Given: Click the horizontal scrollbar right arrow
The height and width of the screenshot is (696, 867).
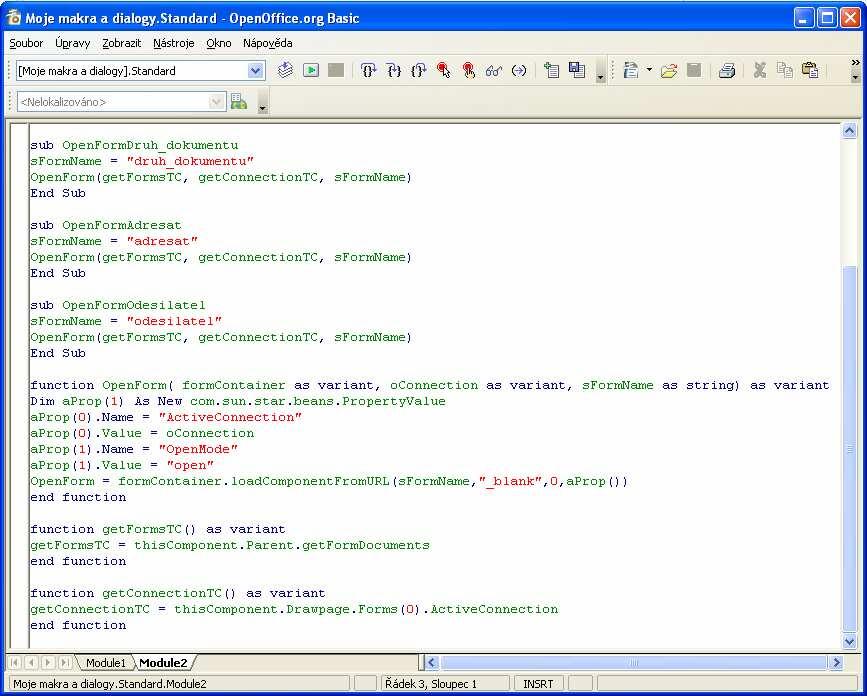Looking at the screenshot, I should coord(835,662).
